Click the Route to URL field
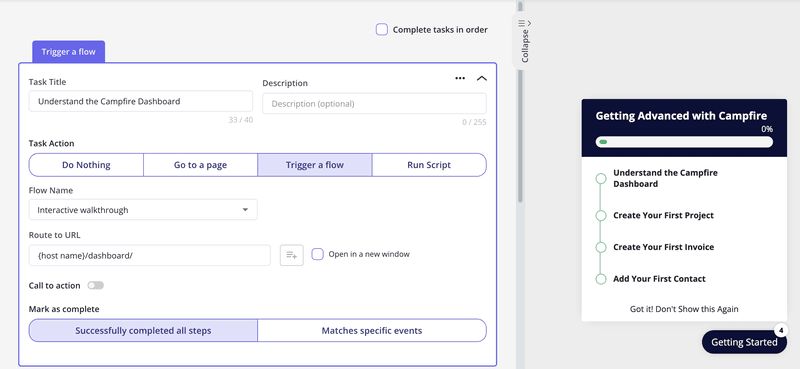The width and height of the screenshot is (800, 369). [x=149, y=255]
